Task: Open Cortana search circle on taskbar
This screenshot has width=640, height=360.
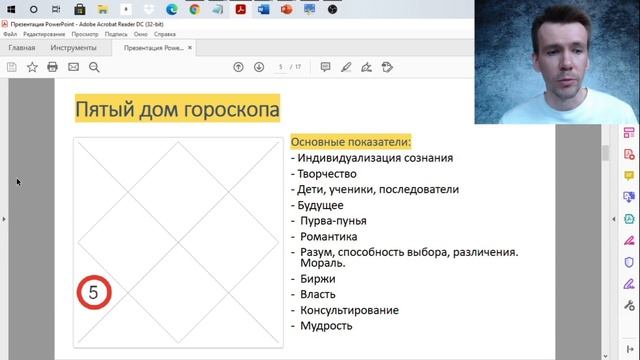Action: pyautogui.click(x=33, y=9)
